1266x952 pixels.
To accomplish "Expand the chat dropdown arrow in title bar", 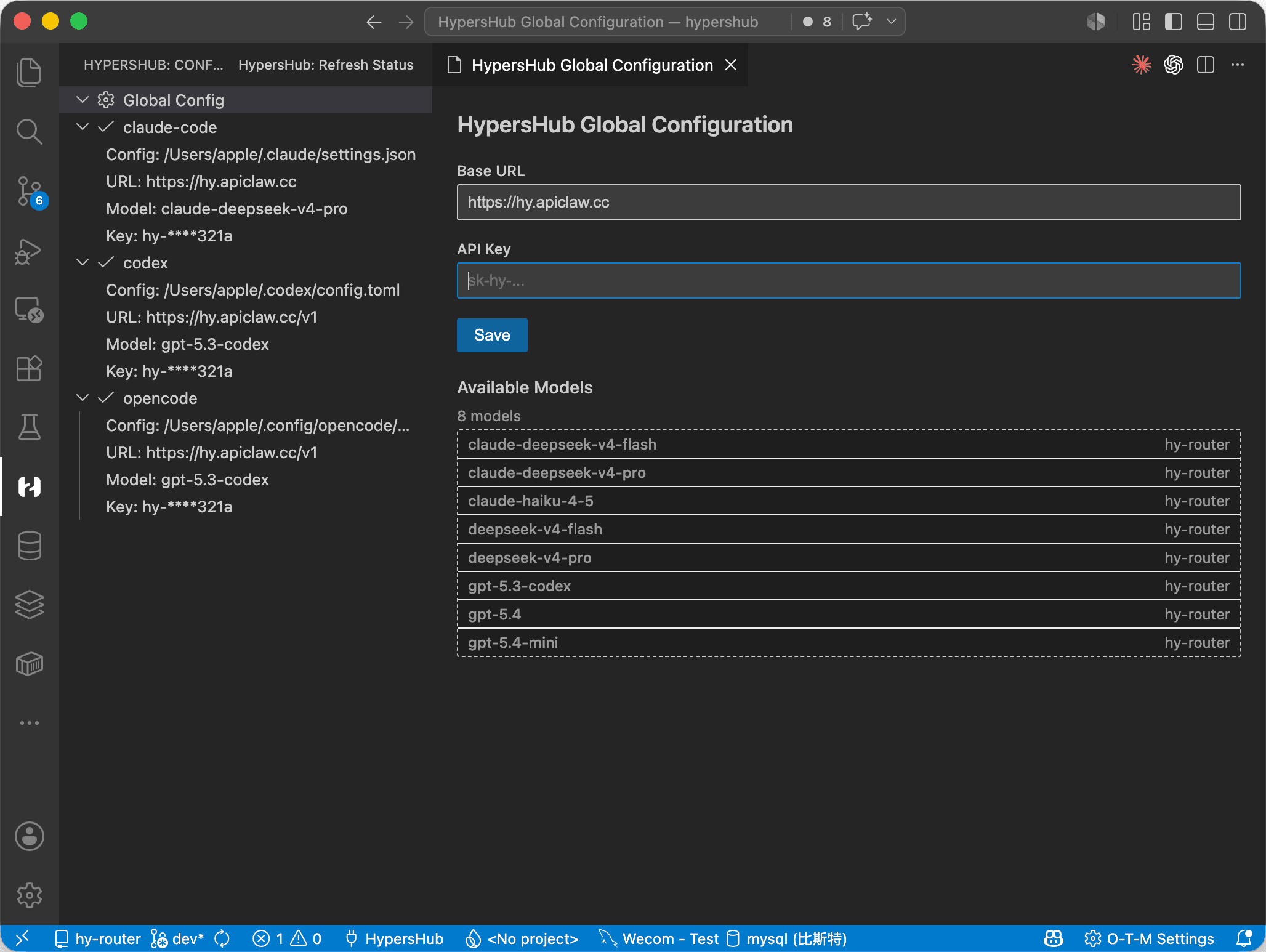I will tap(891, 22).
